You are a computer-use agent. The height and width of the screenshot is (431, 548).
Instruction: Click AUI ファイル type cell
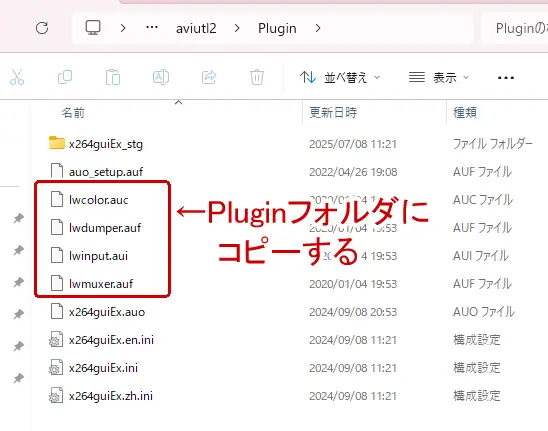coord(481,256)
